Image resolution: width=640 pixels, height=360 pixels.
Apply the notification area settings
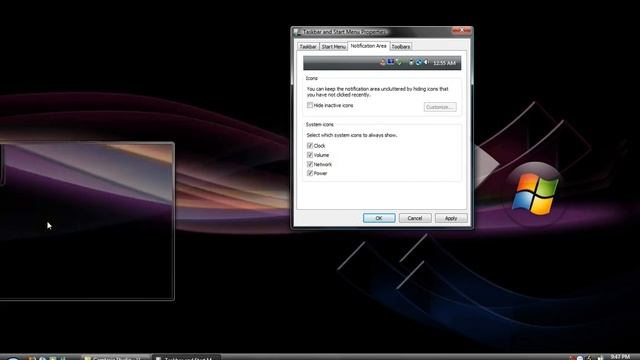pyautogui.click(x=451, y=218)
